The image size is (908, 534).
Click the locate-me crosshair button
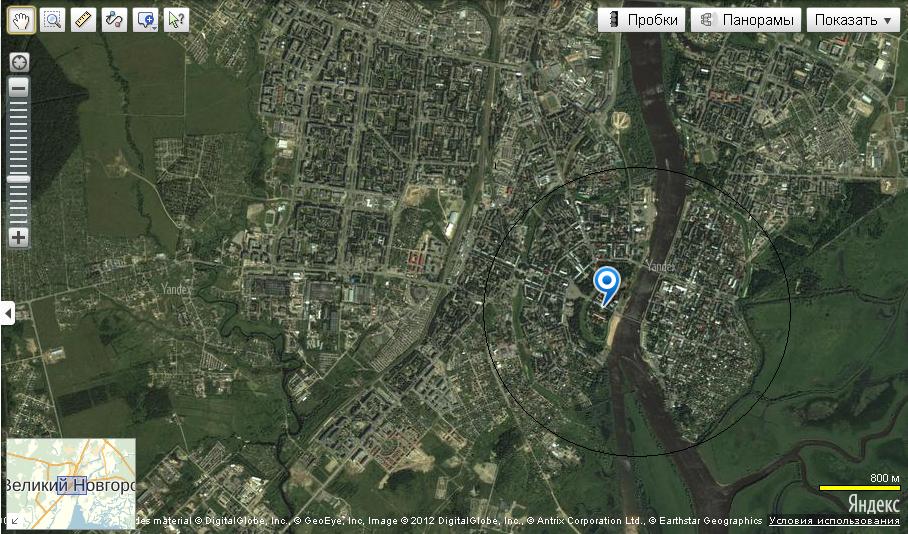[x=19, y=63]
